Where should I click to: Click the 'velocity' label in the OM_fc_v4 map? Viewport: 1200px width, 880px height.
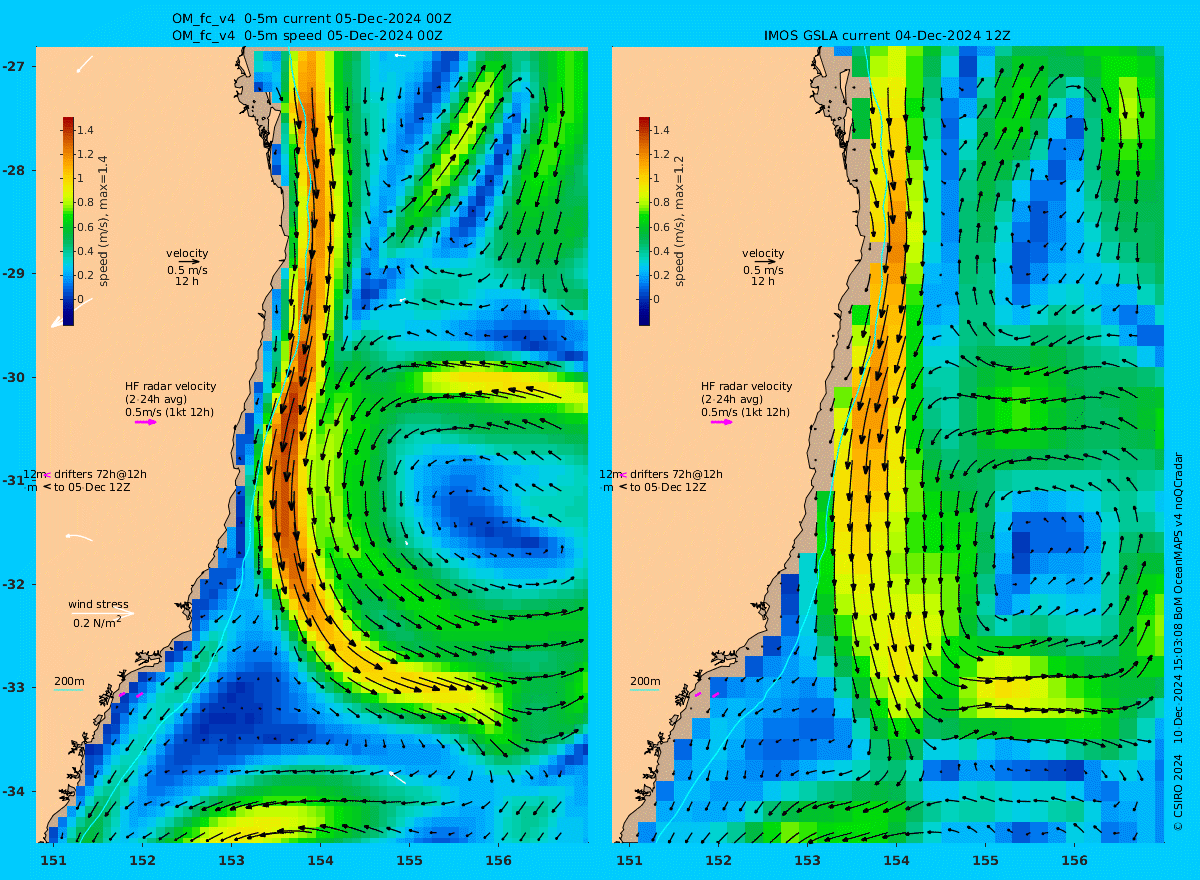pyautogui.click(x=187, y=253)
